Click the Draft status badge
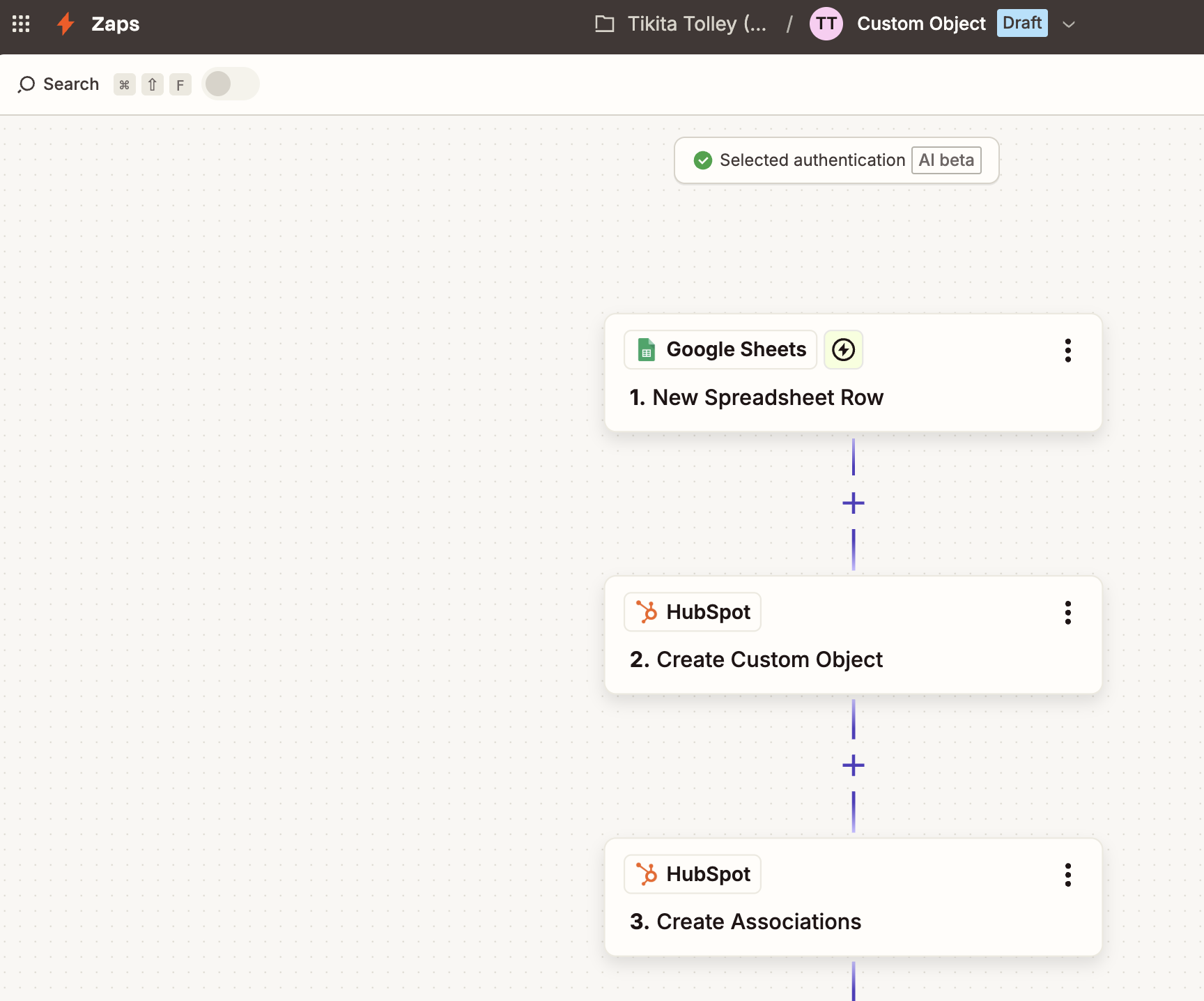This screenshot has width=1204, height=1001. click(1022, 23)
